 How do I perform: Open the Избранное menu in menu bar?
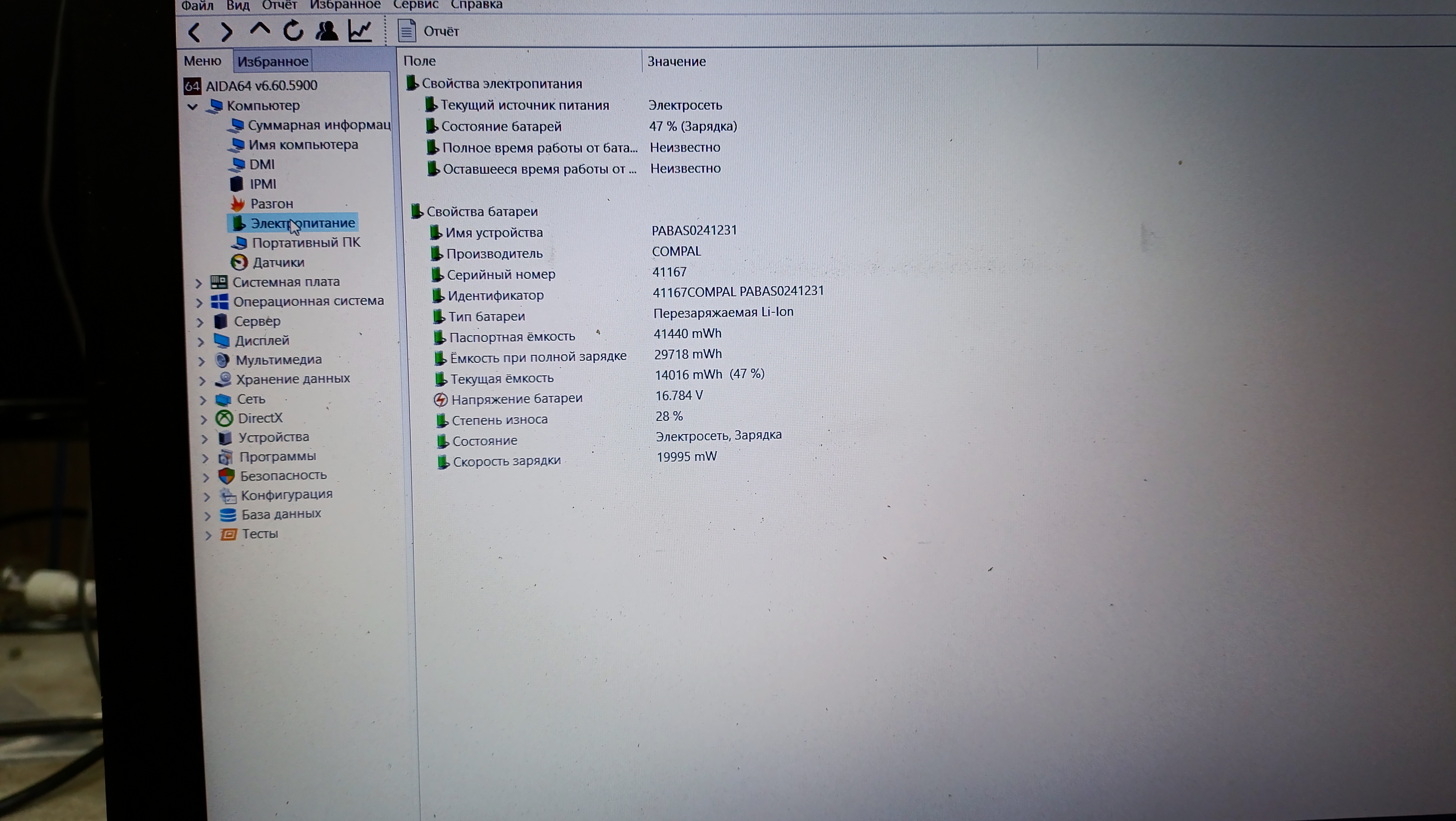(345, 5)
